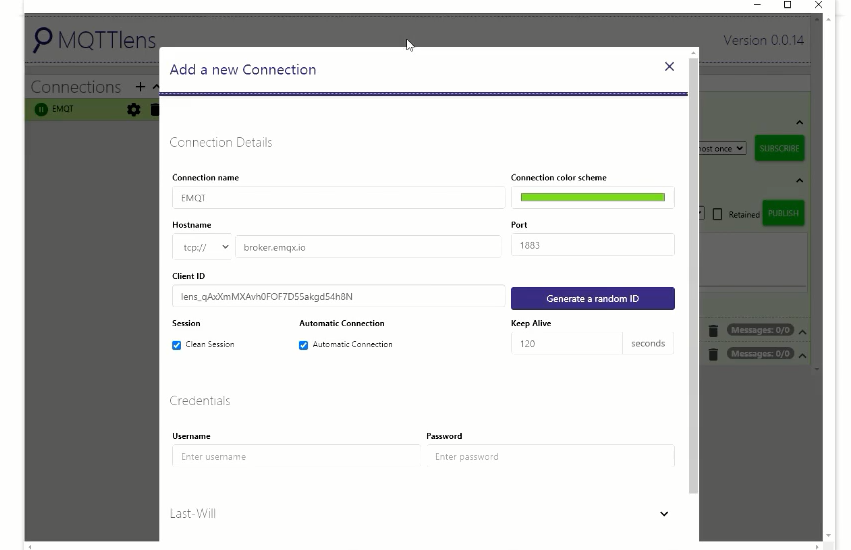Click the first Messages: 0/0 badge
This screenshot has width=851, height=550.
click(760, 330)
